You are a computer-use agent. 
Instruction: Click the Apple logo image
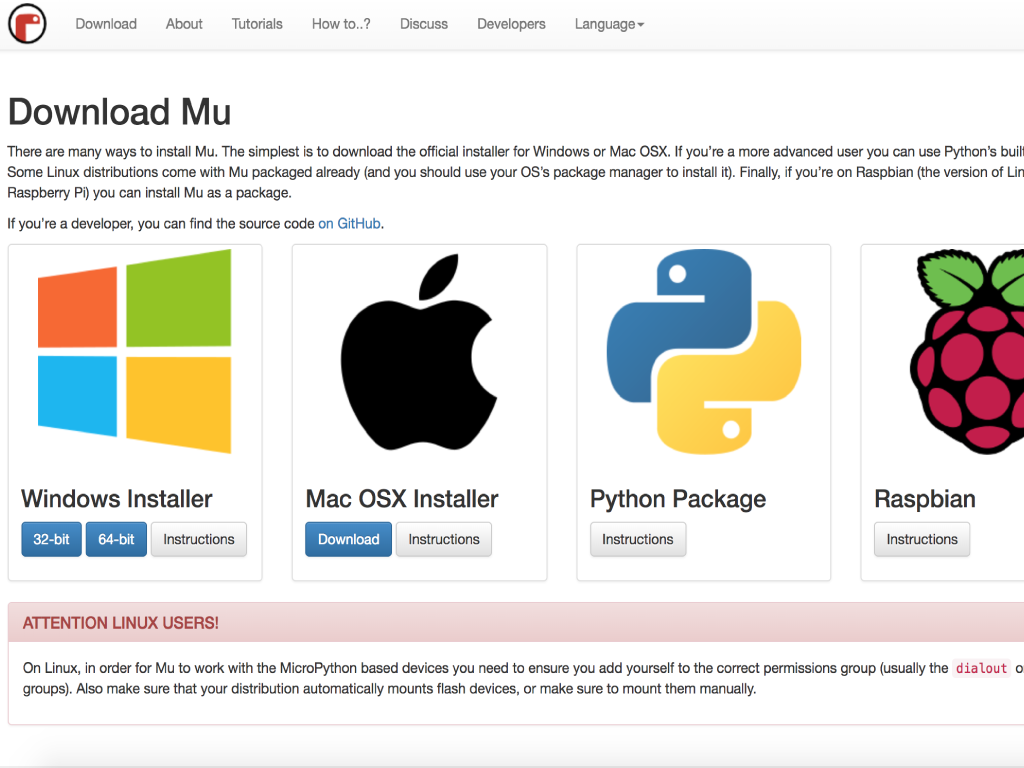coord(419,352)
